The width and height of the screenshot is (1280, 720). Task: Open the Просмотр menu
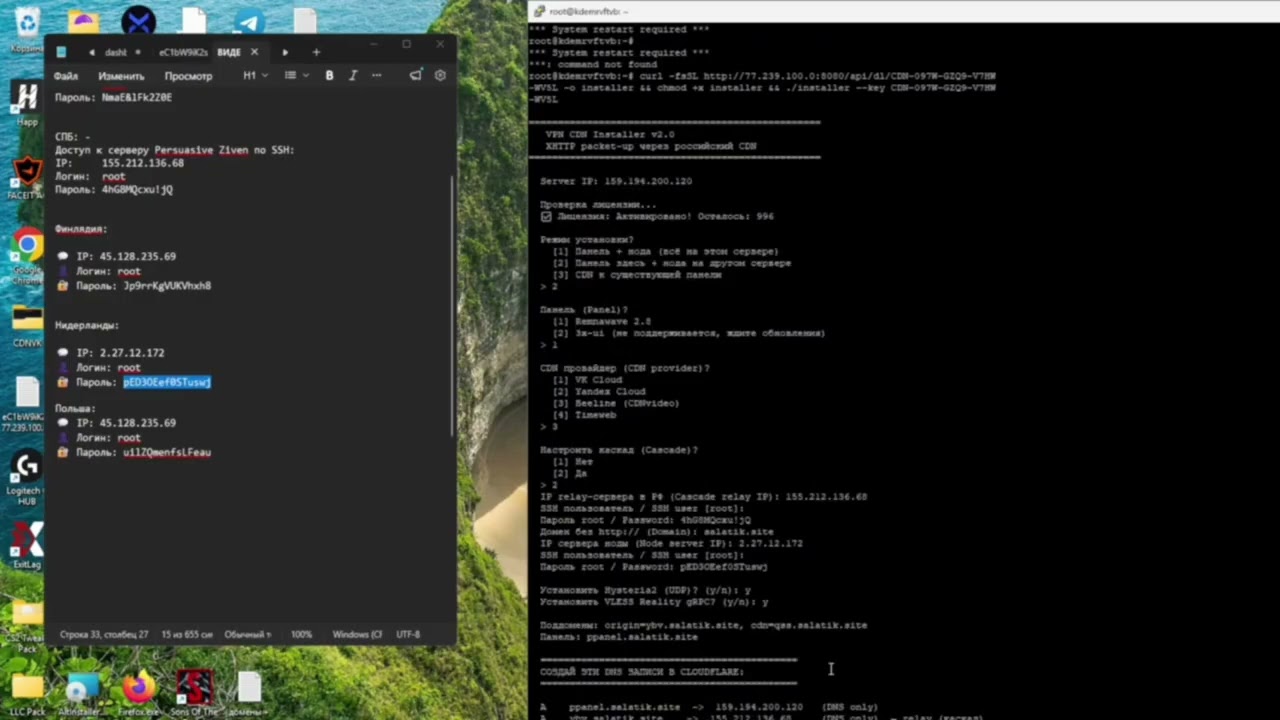pyautogui.click(x=188, y=76)
